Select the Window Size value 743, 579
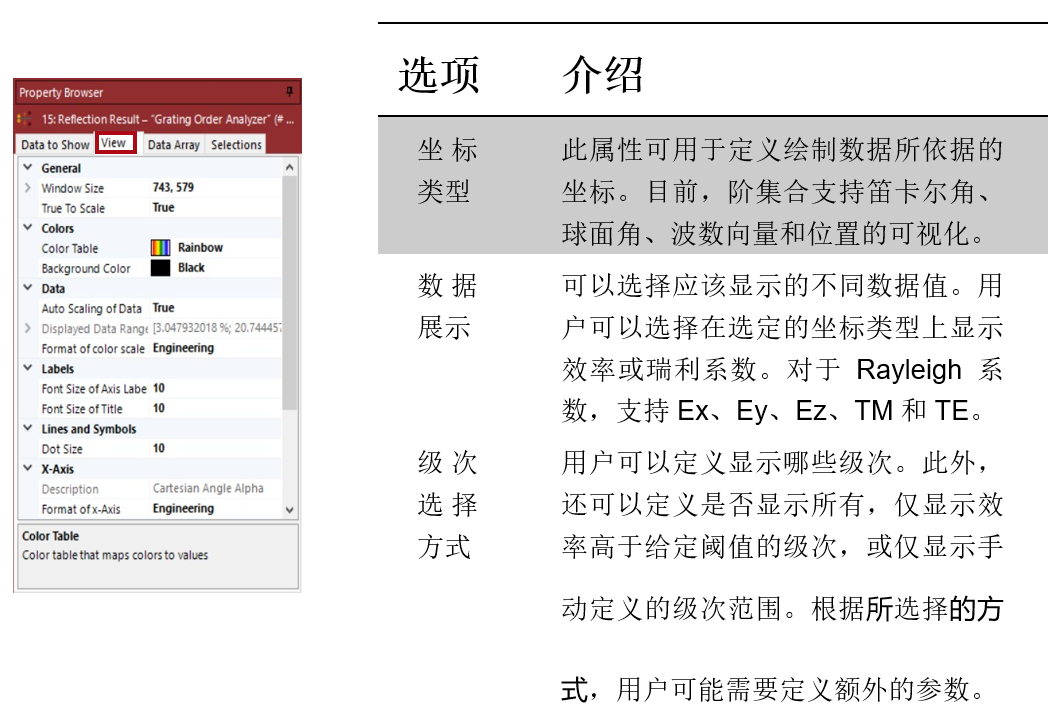 click(x=173, y=188)
